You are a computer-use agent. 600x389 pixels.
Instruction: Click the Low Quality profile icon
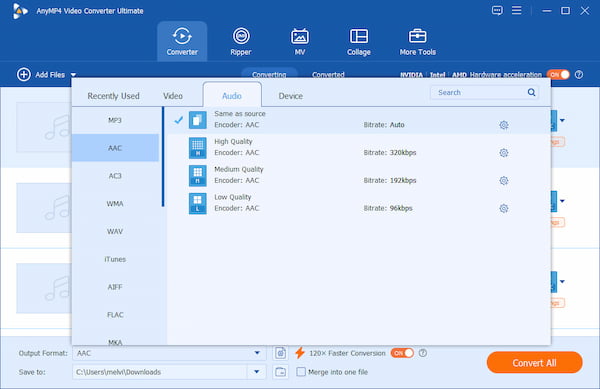pyautogui.click(x=197, y=203)
